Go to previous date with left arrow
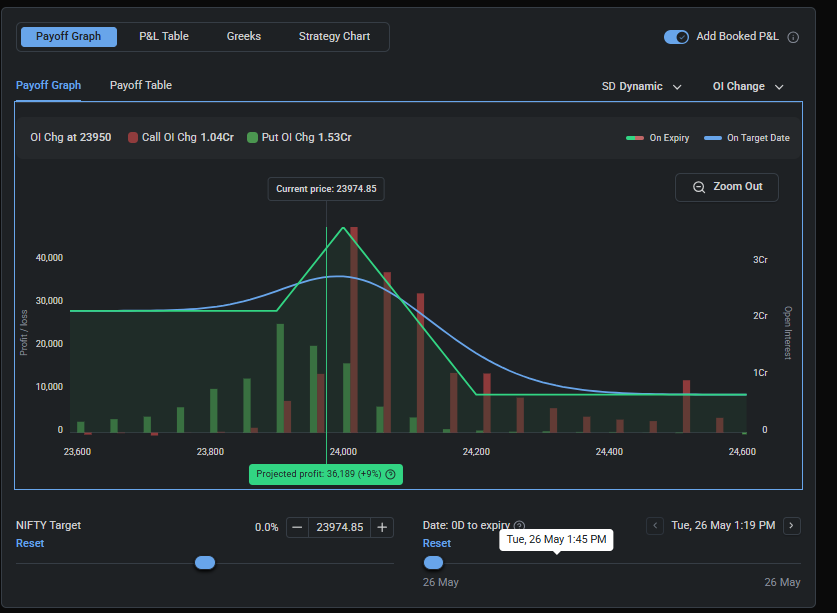This screenshot has width=837, height=613. [655, 526]
